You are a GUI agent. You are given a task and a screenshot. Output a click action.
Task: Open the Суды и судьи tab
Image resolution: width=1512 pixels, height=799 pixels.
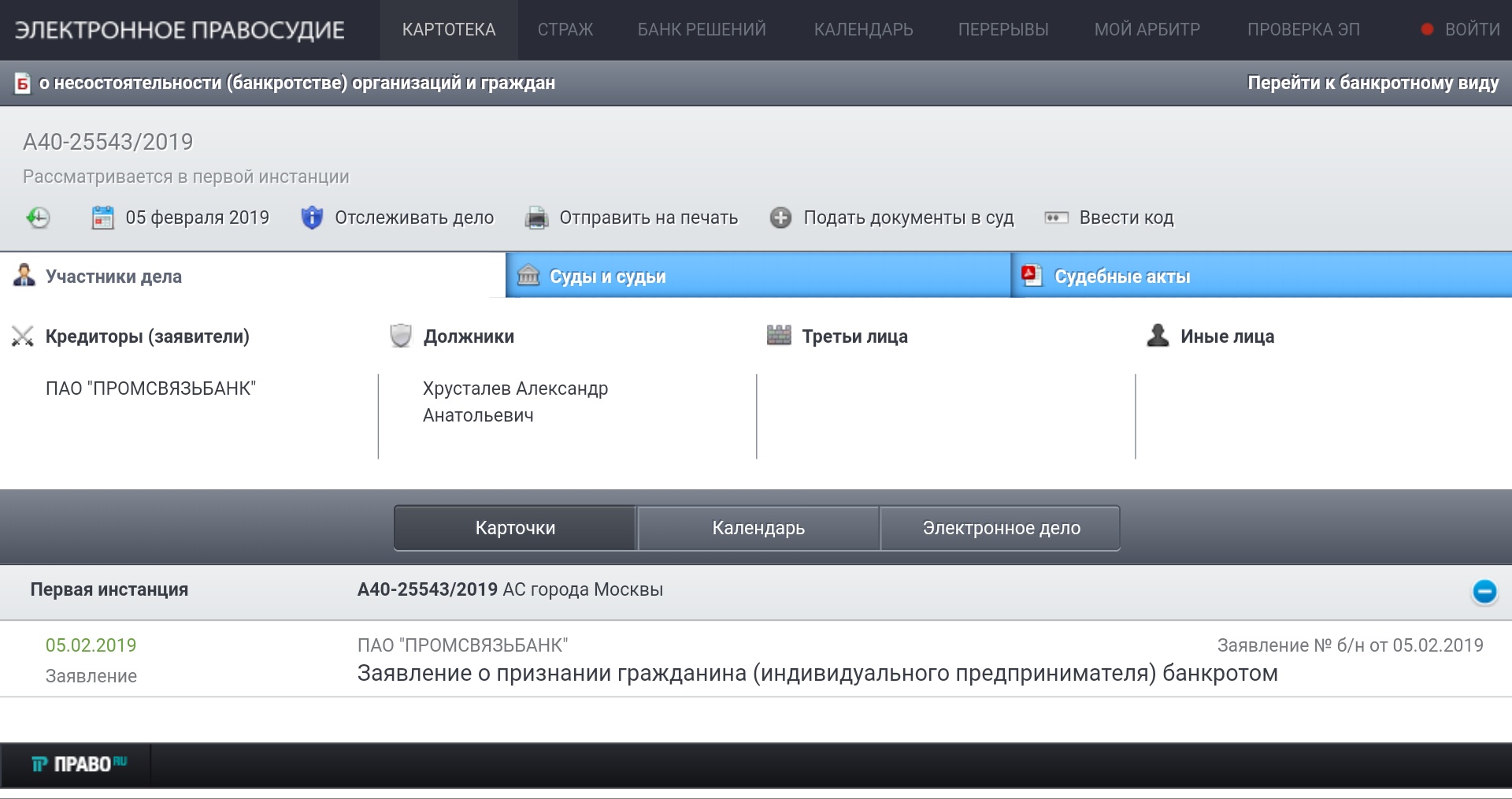pyautogui.click(x=607, y=277)
